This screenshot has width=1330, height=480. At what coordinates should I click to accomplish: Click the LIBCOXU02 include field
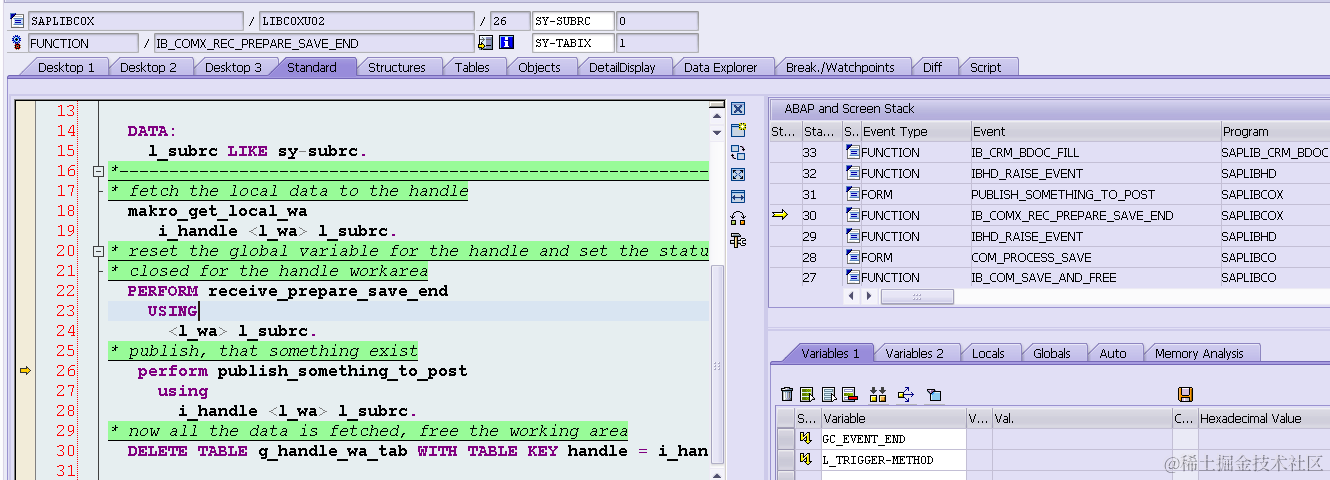tap(366, 21)
